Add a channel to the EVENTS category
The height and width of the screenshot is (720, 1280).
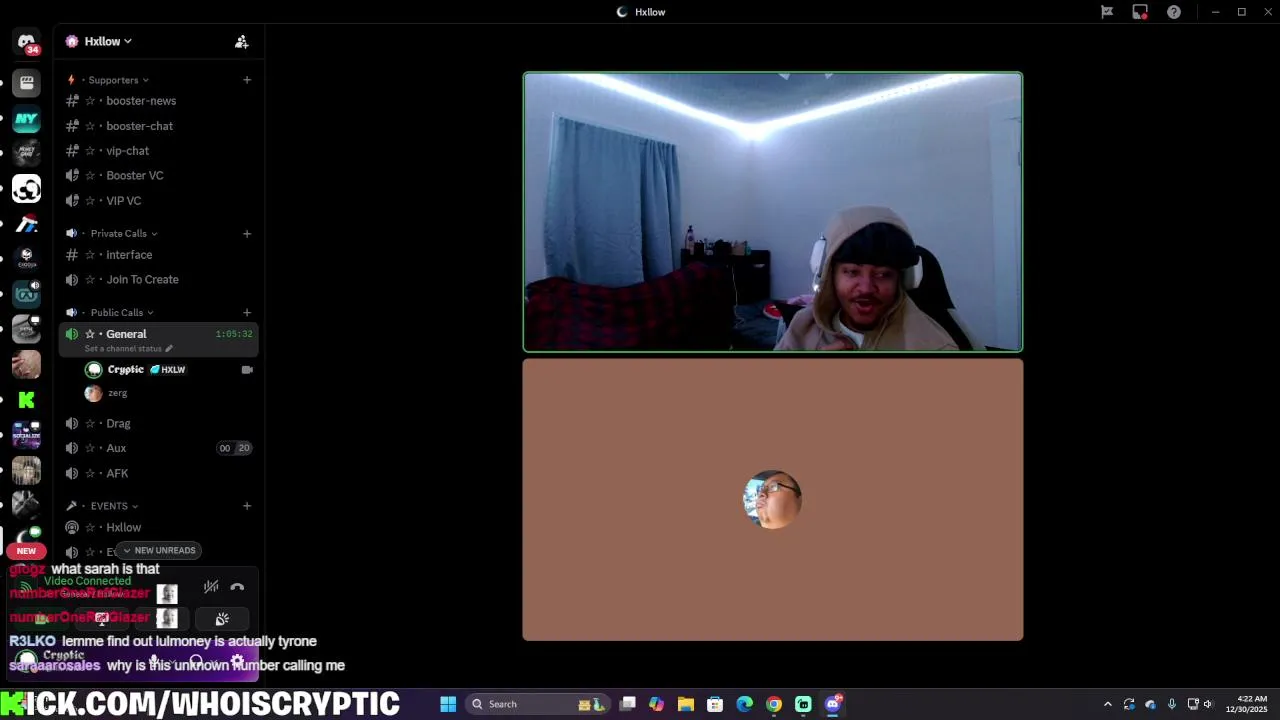coord(247,506)
